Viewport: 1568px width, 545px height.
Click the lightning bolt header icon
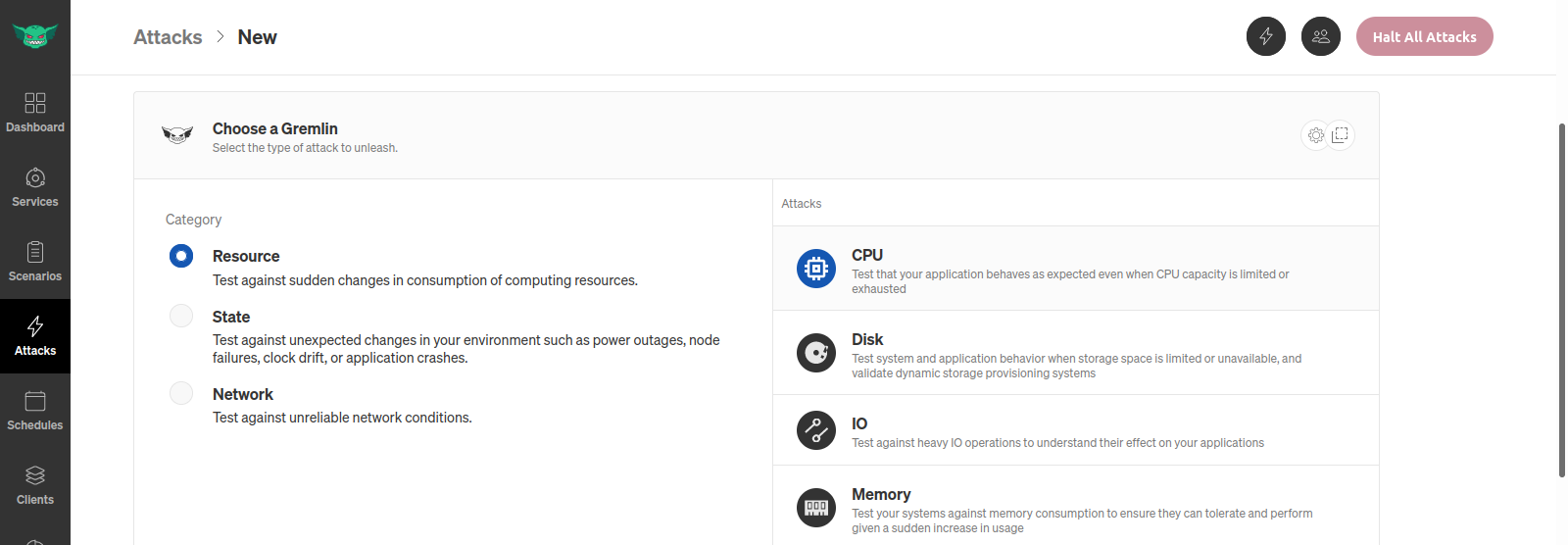point(1266,36)
